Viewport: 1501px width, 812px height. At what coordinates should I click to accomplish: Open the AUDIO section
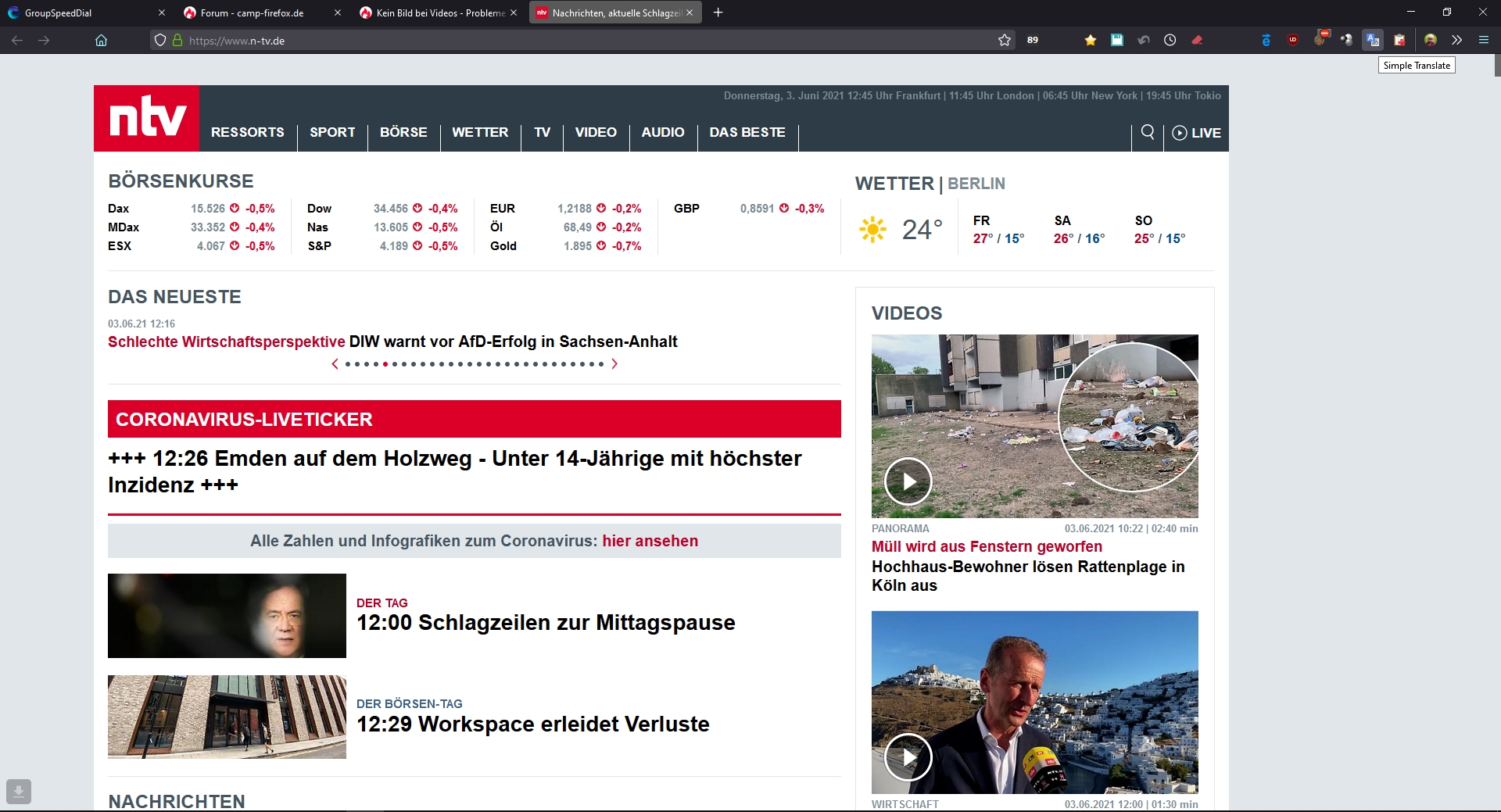click(x=663, y=133)
